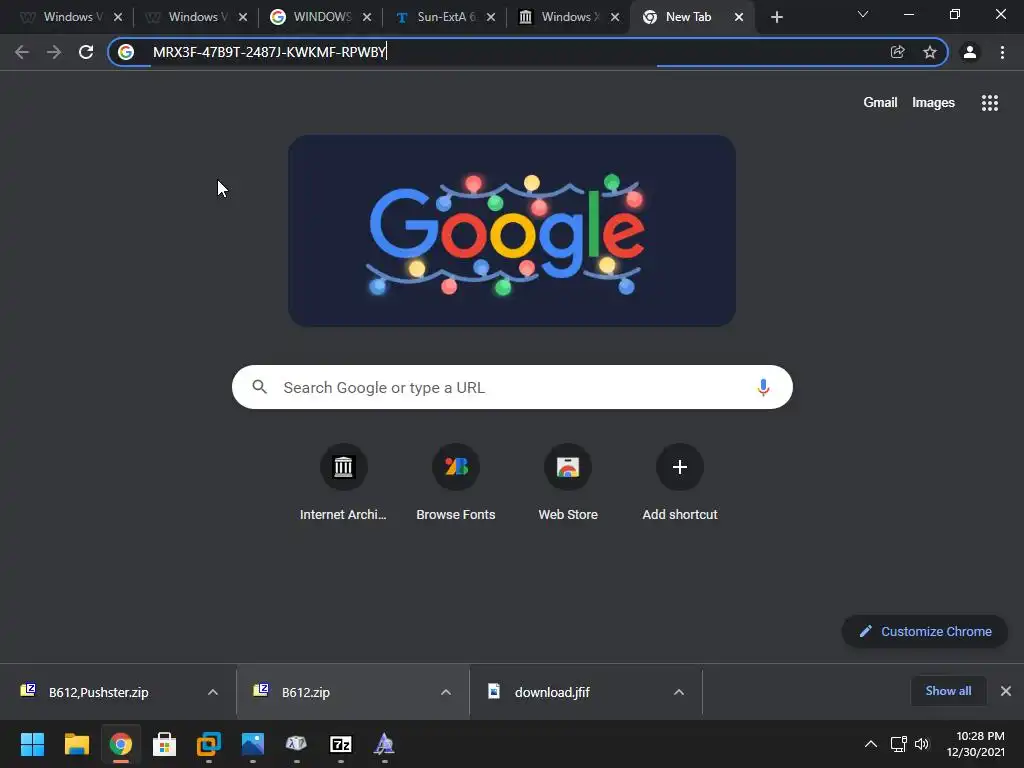Open tab search chevron in title bar
1024x768 pixels.
point(863,14)
